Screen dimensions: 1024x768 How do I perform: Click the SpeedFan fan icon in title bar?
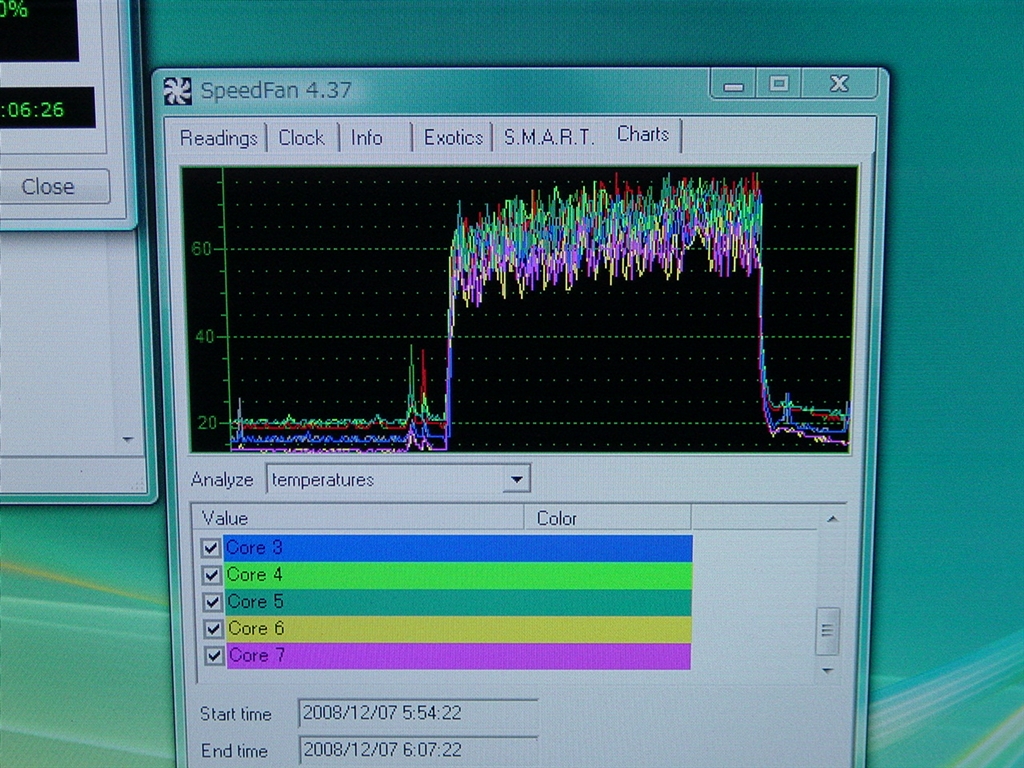[177, 90]
